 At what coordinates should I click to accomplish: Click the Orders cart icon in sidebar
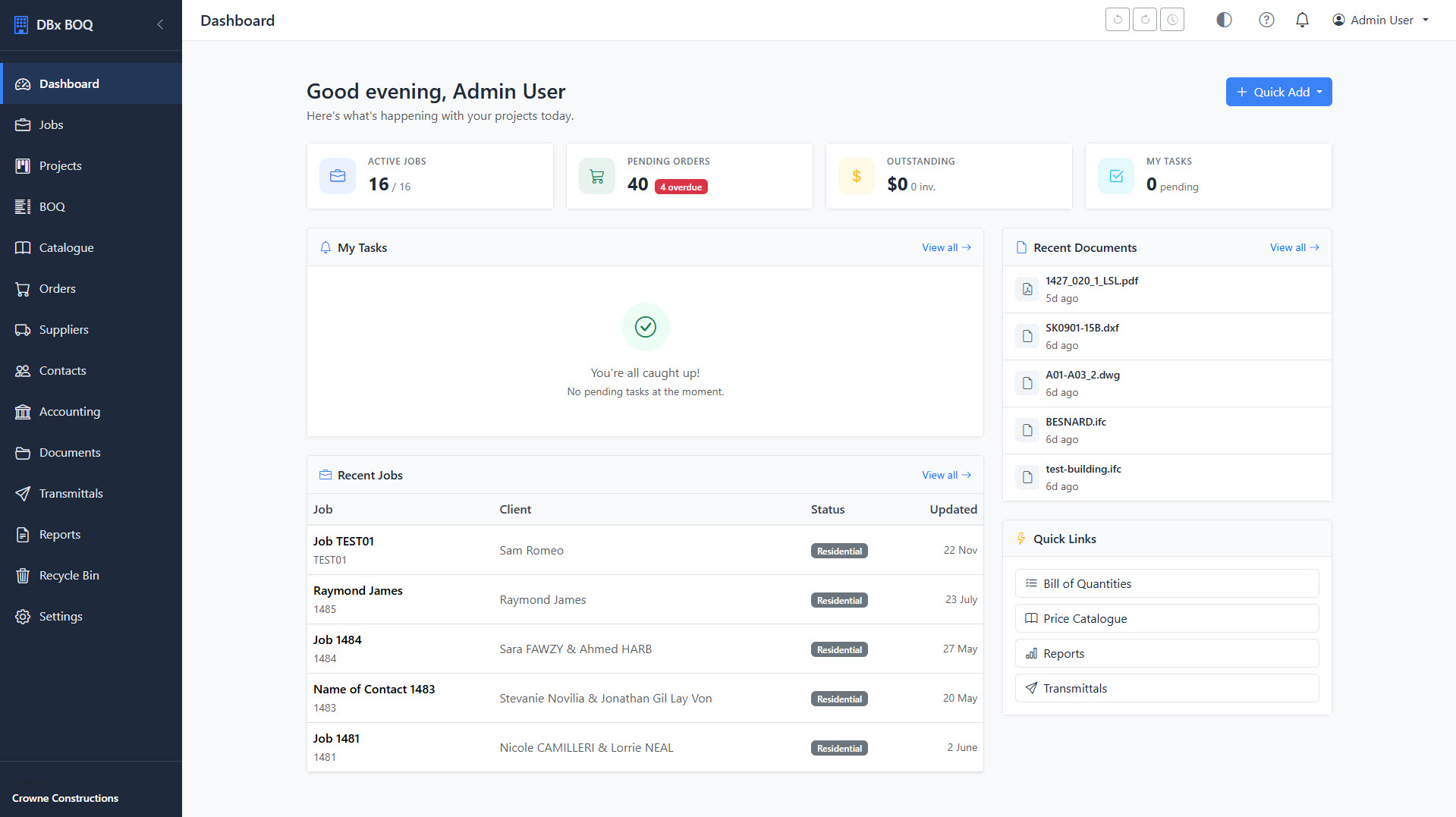click(23, 288)
